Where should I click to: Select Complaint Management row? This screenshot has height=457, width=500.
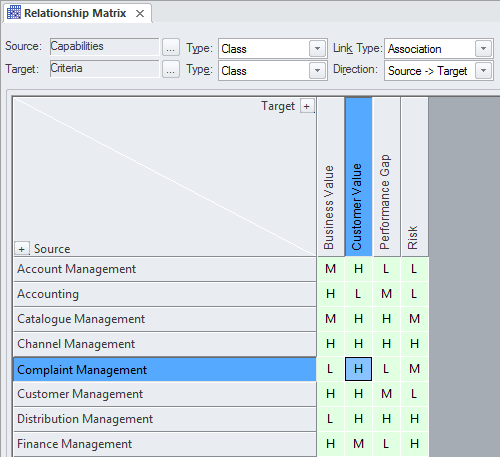click(x=165, y=369)
